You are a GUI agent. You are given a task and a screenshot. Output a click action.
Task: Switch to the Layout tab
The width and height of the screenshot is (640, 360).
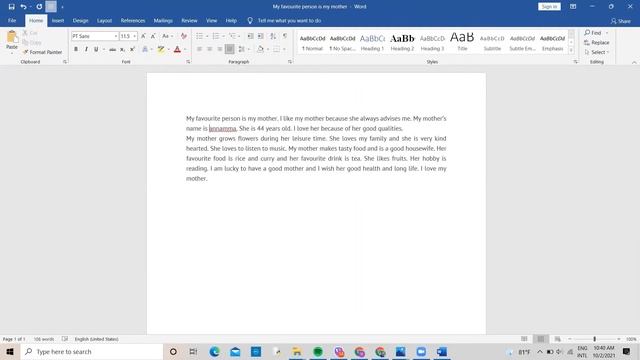[104, 20]
